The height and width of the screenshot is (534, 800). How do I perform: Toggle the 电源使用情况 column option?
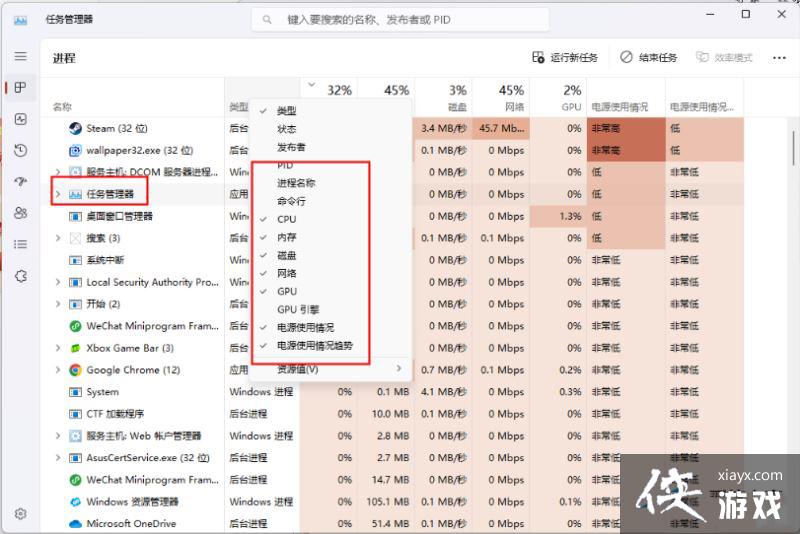coord(330,327)
